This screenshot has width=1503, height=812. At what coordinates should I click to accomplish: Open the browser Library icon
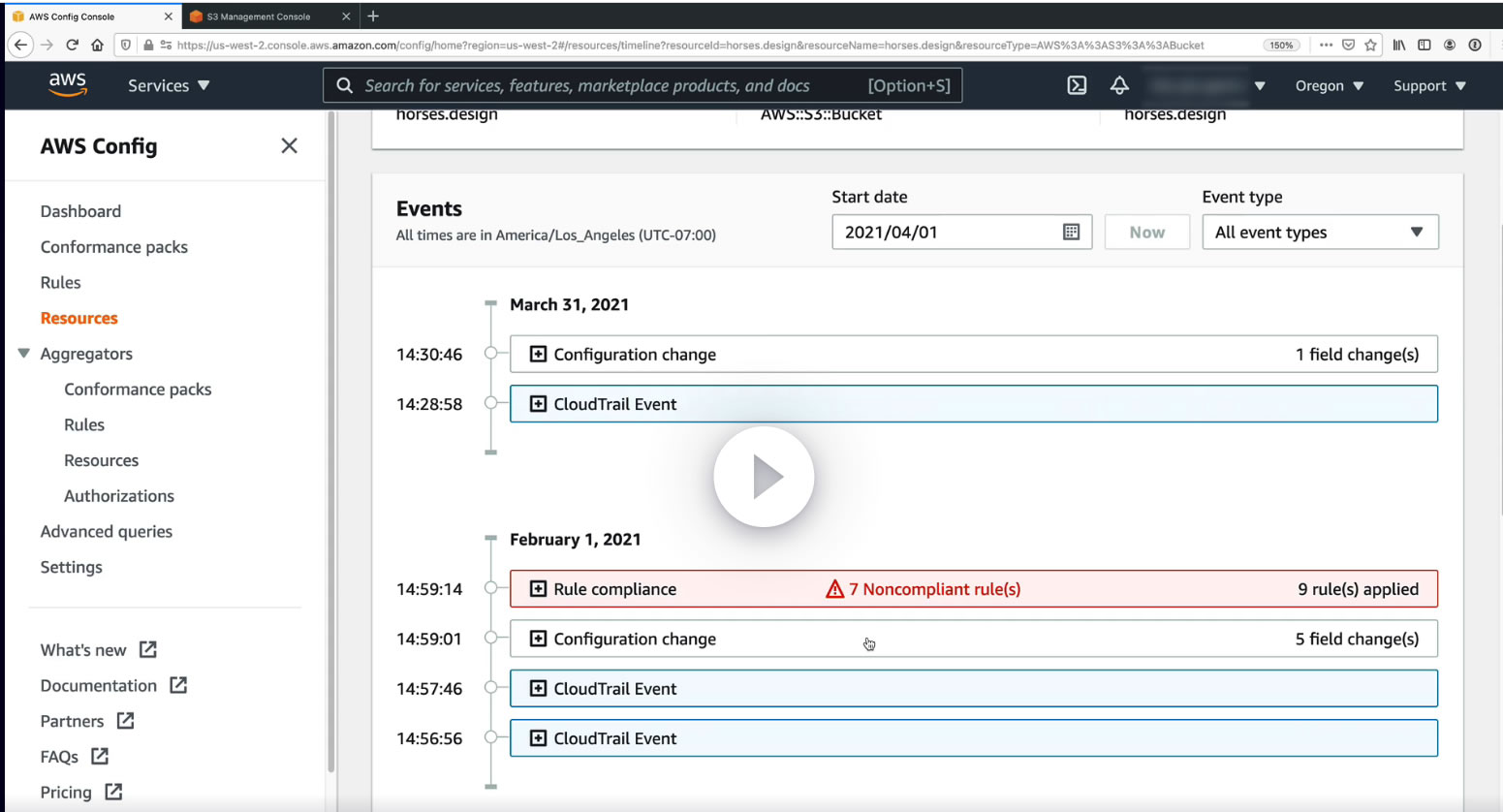click(x=1399, y=45)
